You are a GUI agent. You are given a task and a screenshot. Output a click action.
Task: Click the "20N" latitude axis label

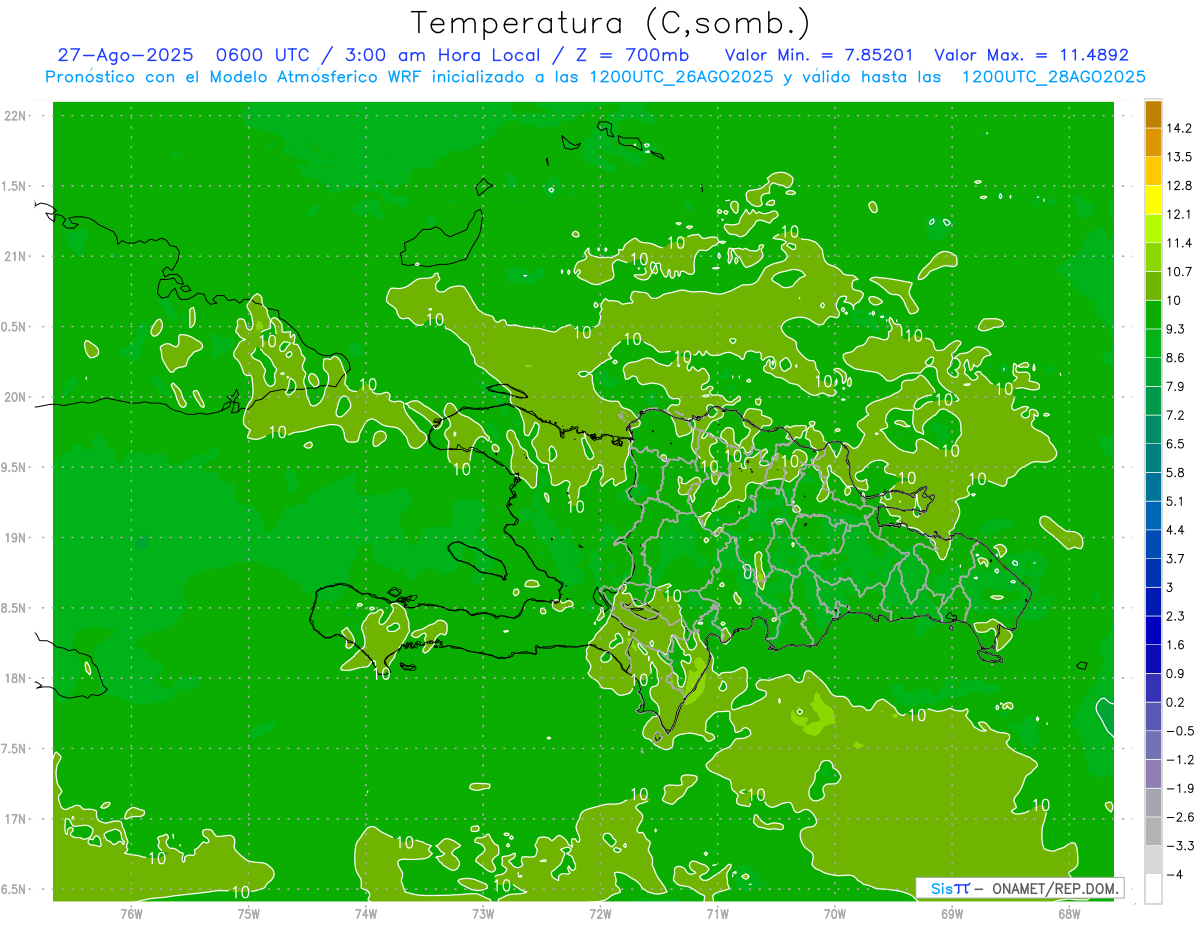pos(16,398)
